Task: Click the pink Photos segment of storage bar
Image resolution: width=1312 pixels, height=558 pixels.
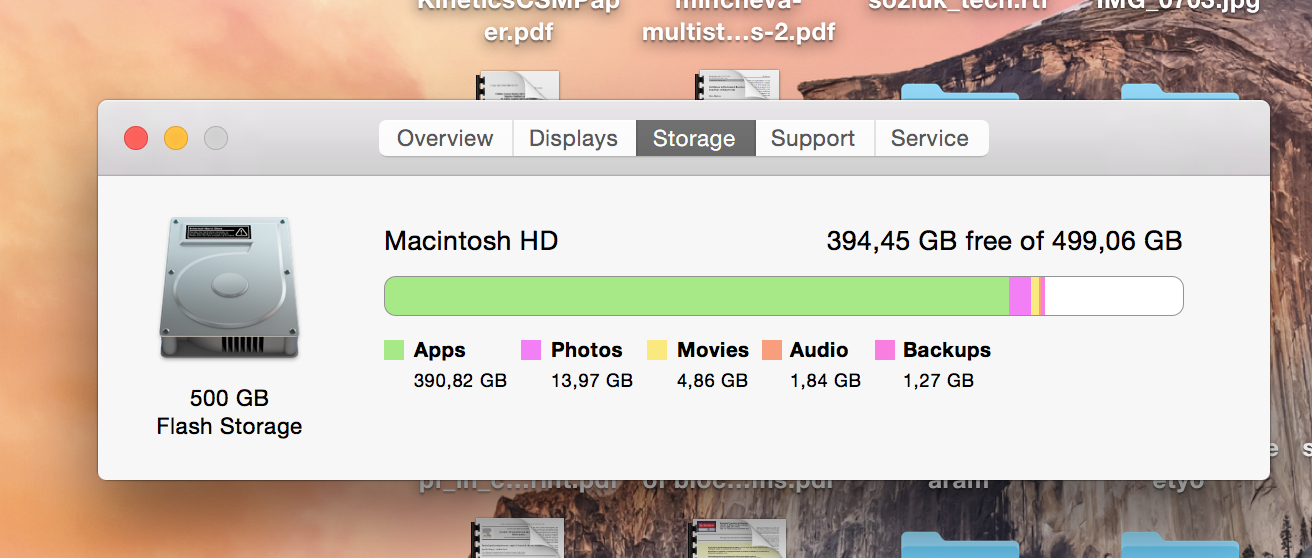Action: coord(1019,297)
